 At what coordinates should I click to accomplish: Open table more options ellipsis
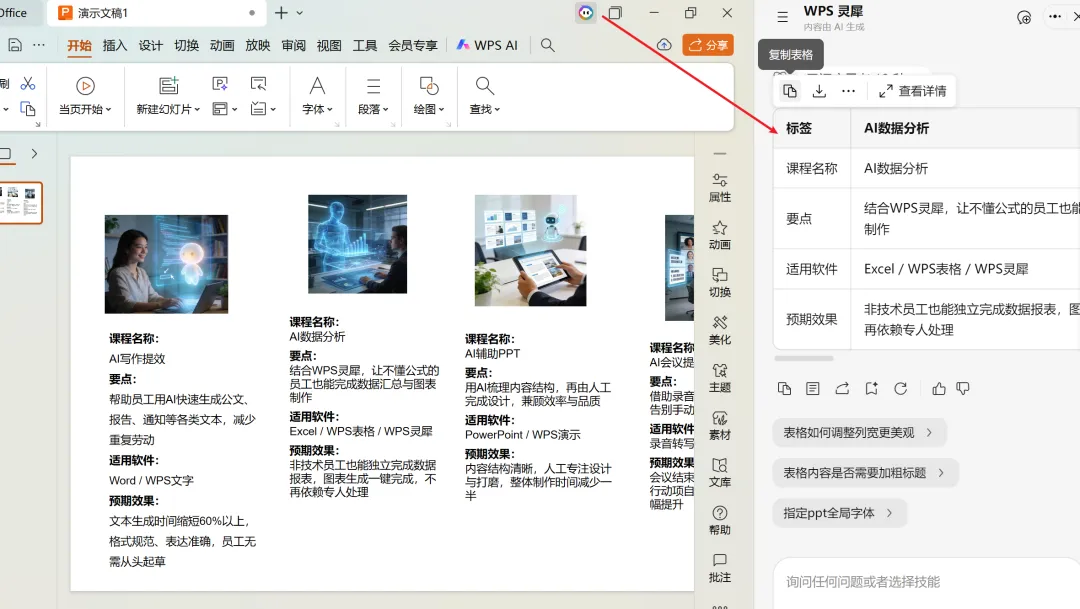(x=849, y=91)
